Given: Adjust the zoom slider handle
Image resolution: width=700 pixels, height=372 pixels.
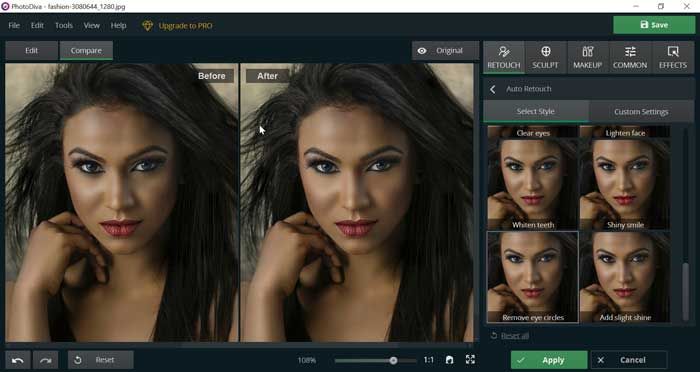Looking at the screenshot, I should coord(393,360).
